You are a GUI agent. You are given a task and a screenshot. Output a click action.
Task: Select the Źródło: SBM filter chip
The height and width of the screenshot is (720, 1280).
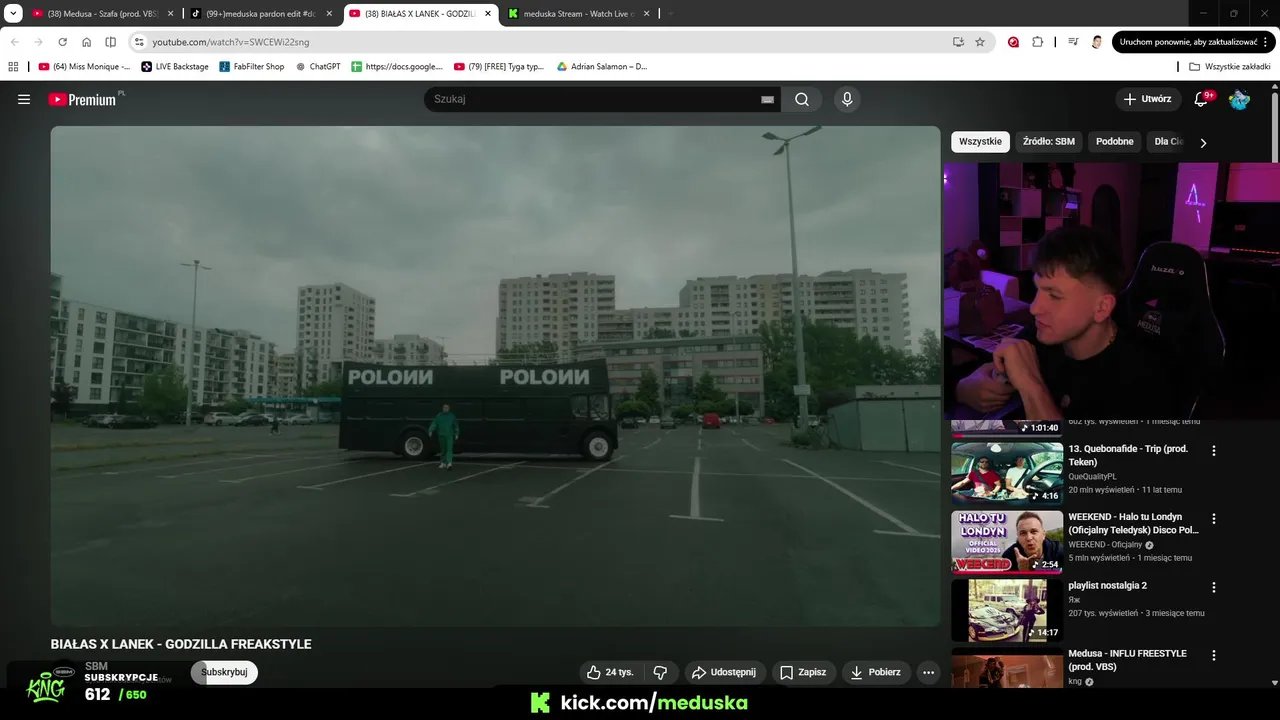1048,142
